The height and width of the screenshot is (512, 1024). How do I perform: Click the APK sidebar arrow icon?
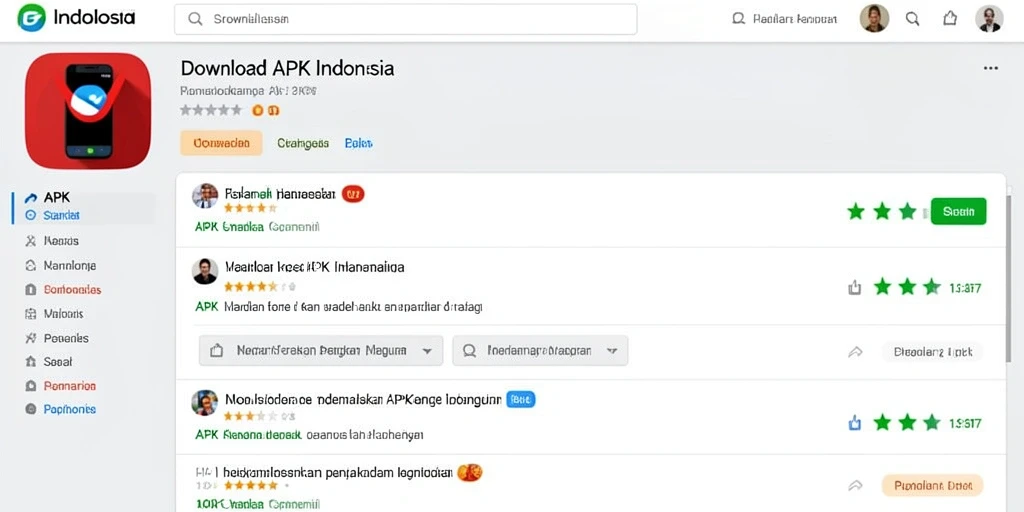click(x=30, y=197)
